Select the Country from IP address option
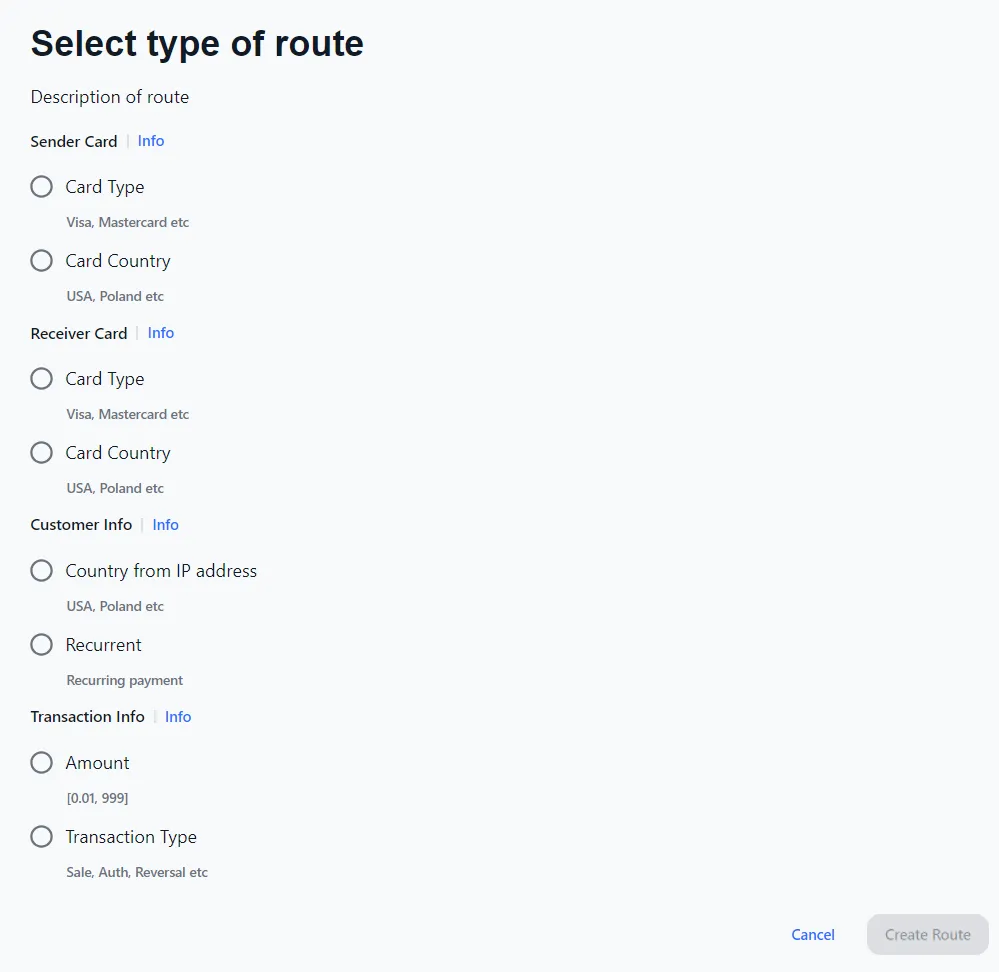 (x=42, y=571)
